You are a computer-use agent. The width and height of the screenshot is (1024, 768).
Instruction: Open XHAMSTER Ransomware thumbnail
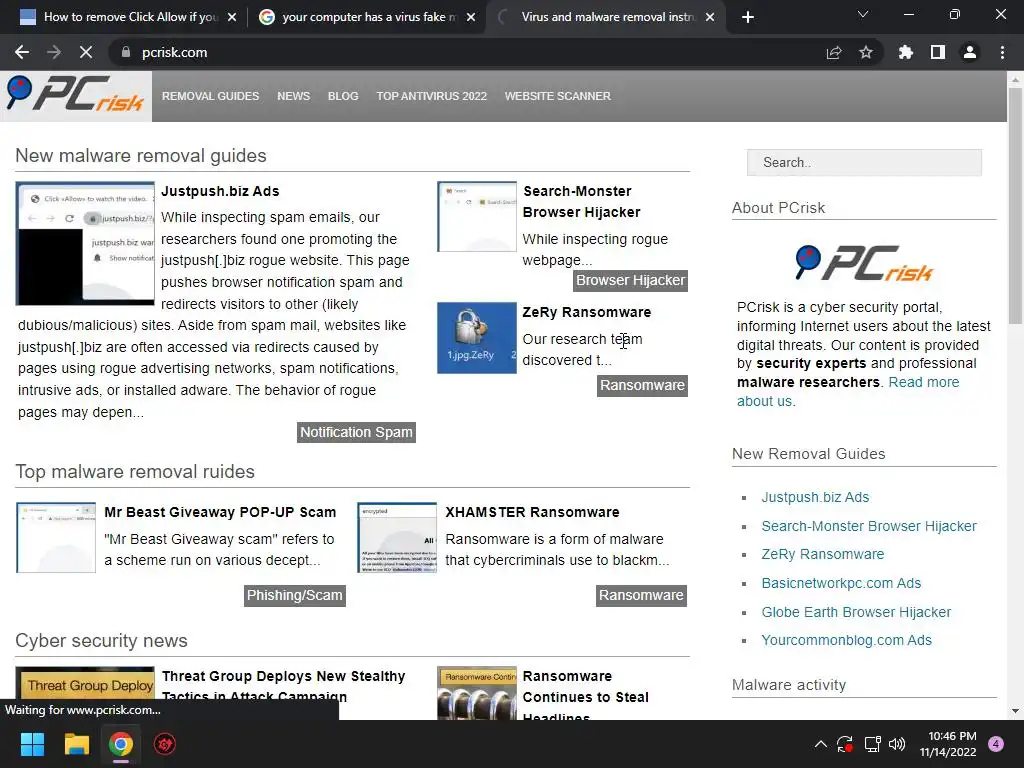397,537
